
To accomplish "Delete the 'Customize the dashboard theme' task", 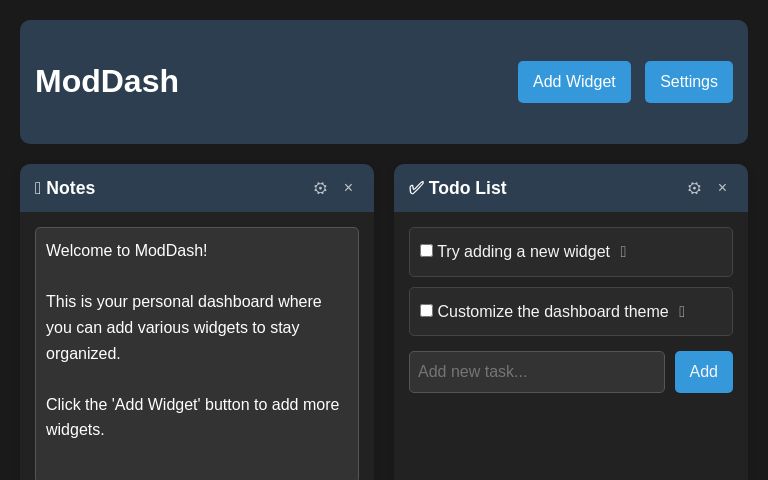I will [682, 312].
